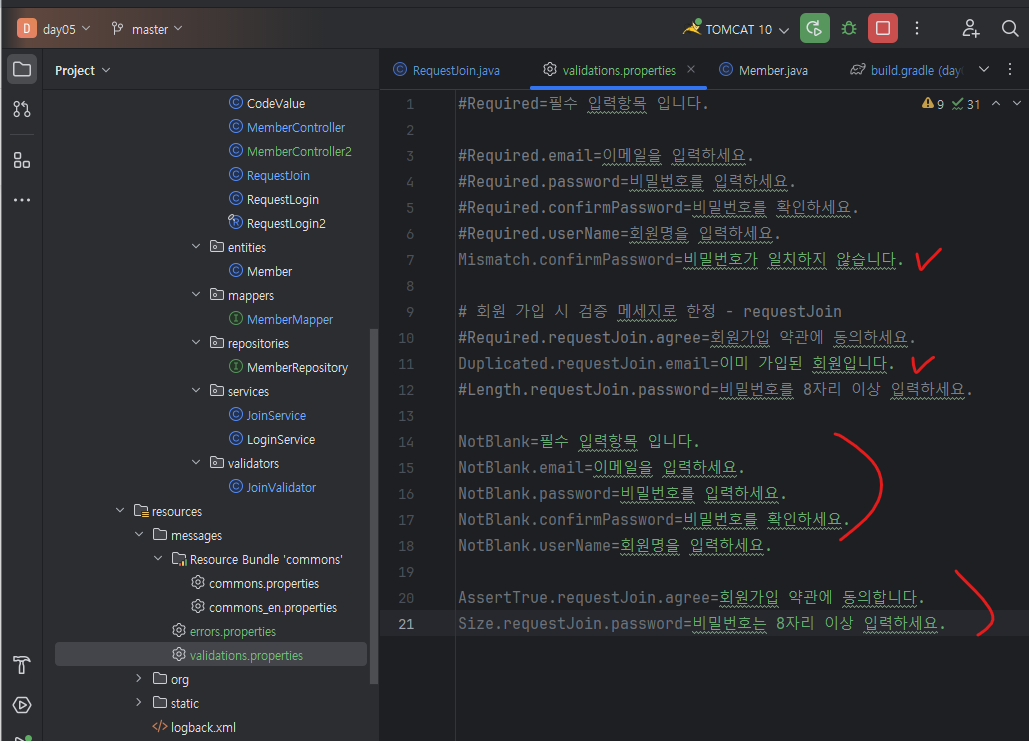Switch to the RequestJoin.java tab
Image resolution: width=1029 pixels, height=741 pixels.
[455, 70]
